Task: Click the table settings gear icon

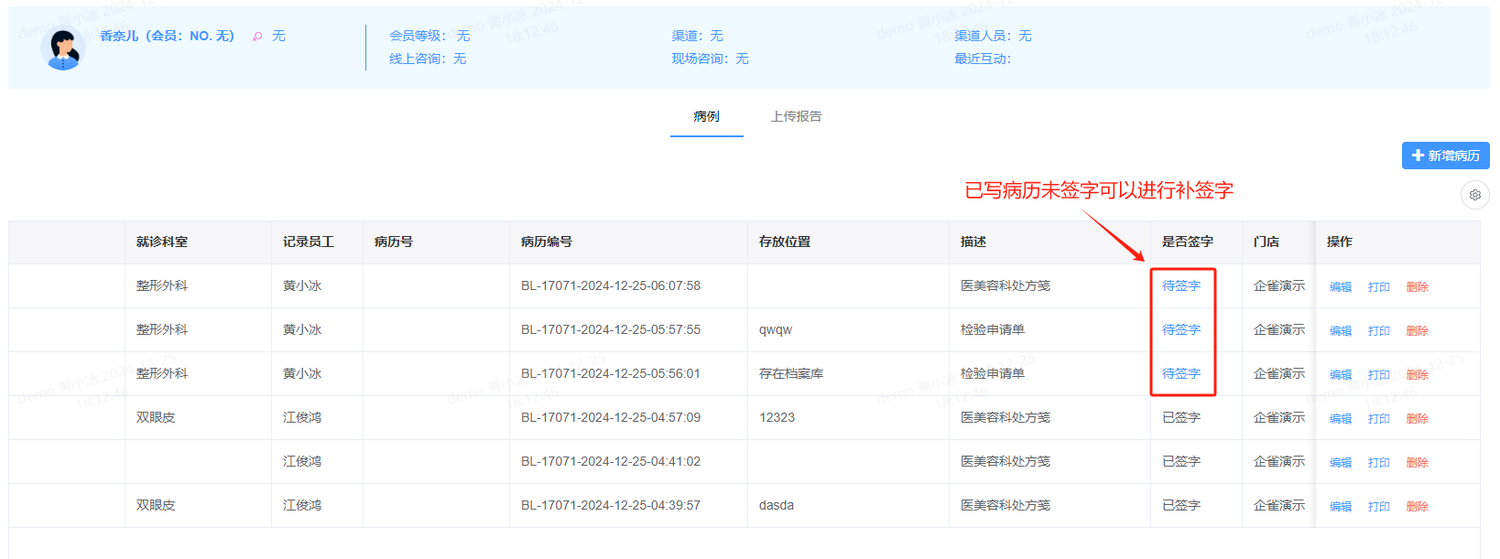Action: pos(1475,195)
